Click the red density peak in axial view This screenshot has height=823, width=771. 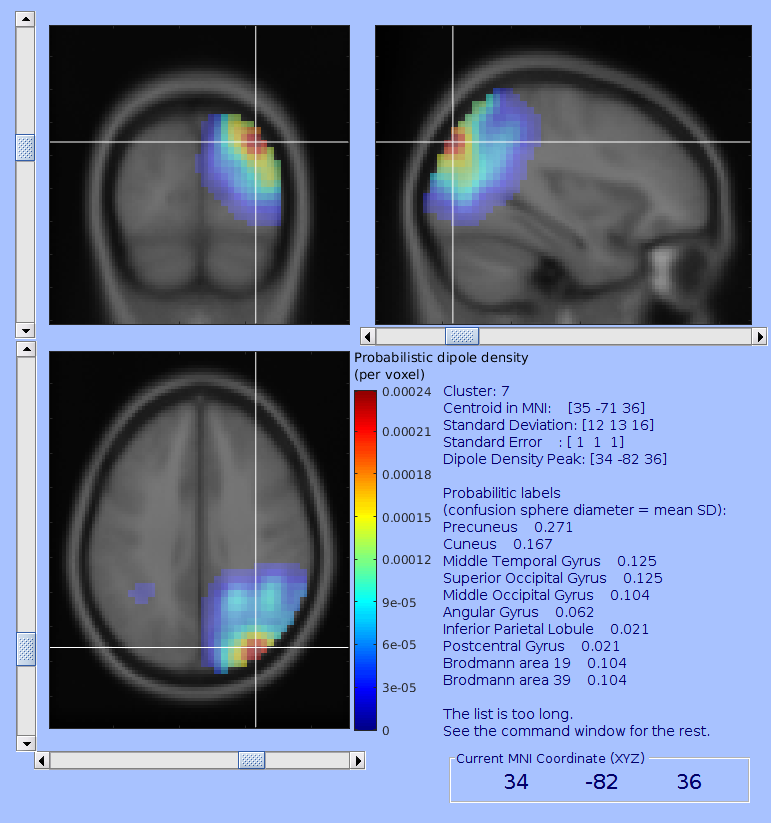(253, 649)
